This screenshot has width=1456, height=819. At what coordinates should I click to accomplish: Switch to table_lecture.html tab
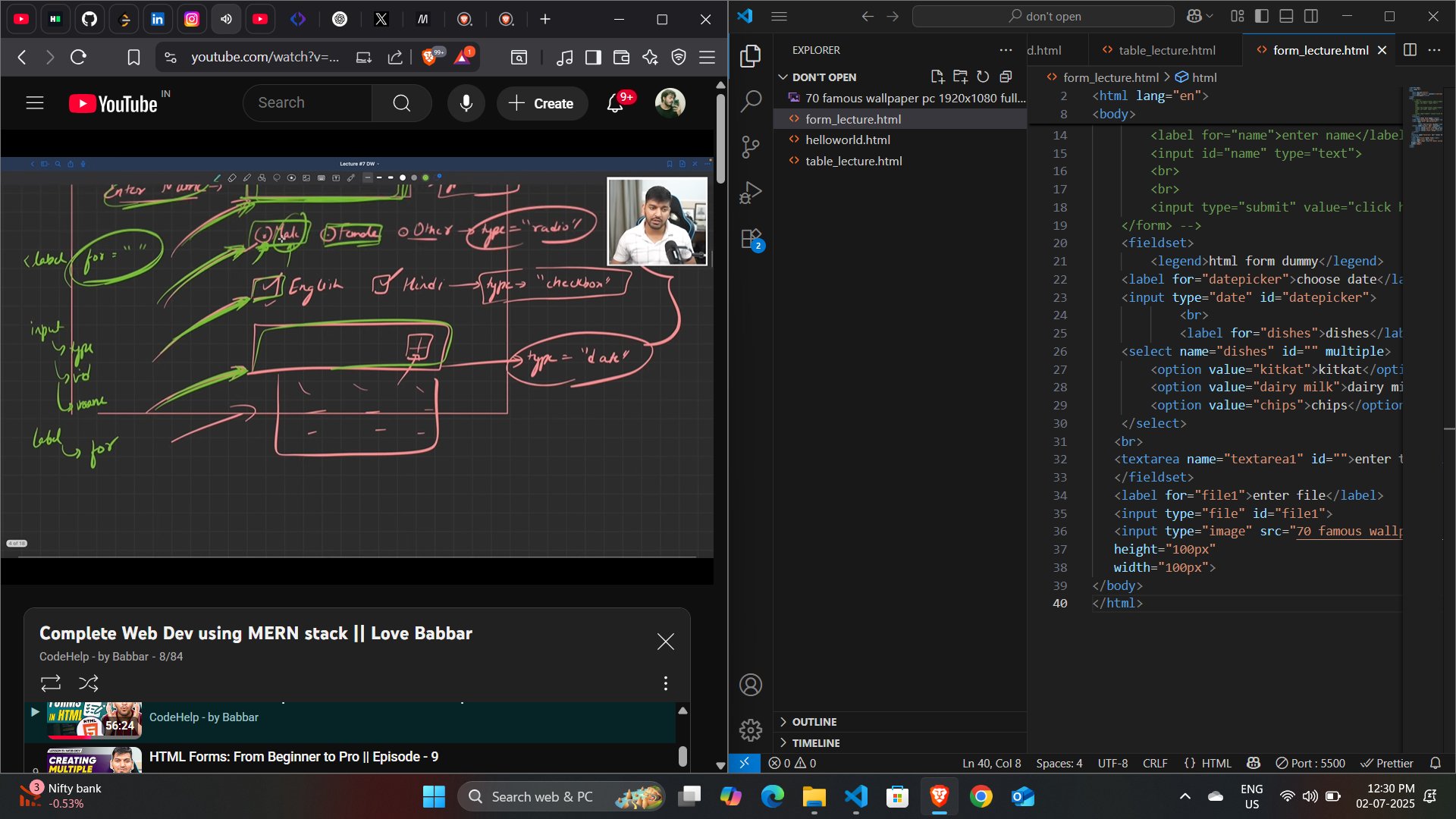pos(1166,50)
